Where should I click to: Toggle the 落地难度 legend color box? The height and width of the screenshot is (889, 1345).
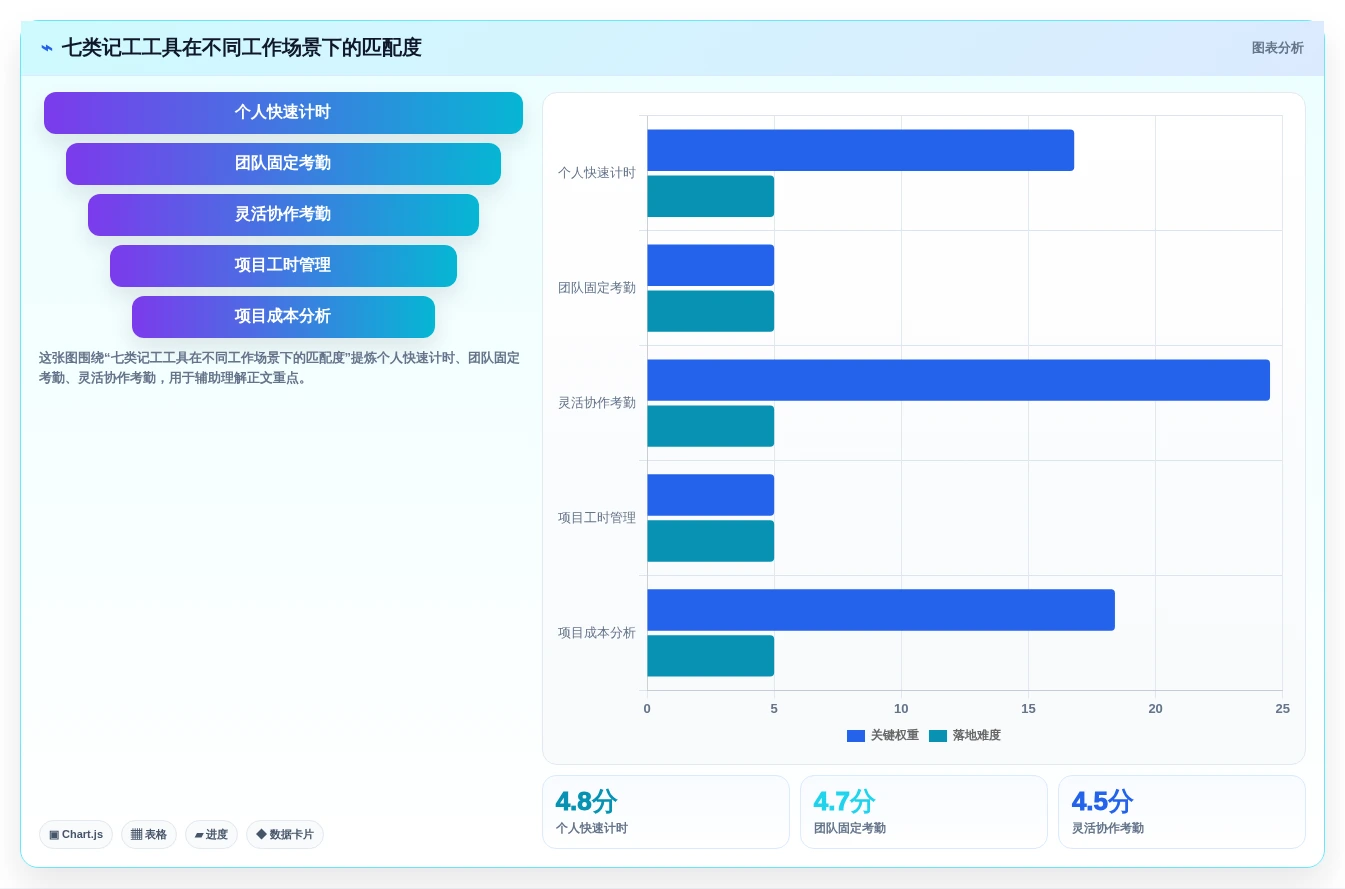click(938, 736)
